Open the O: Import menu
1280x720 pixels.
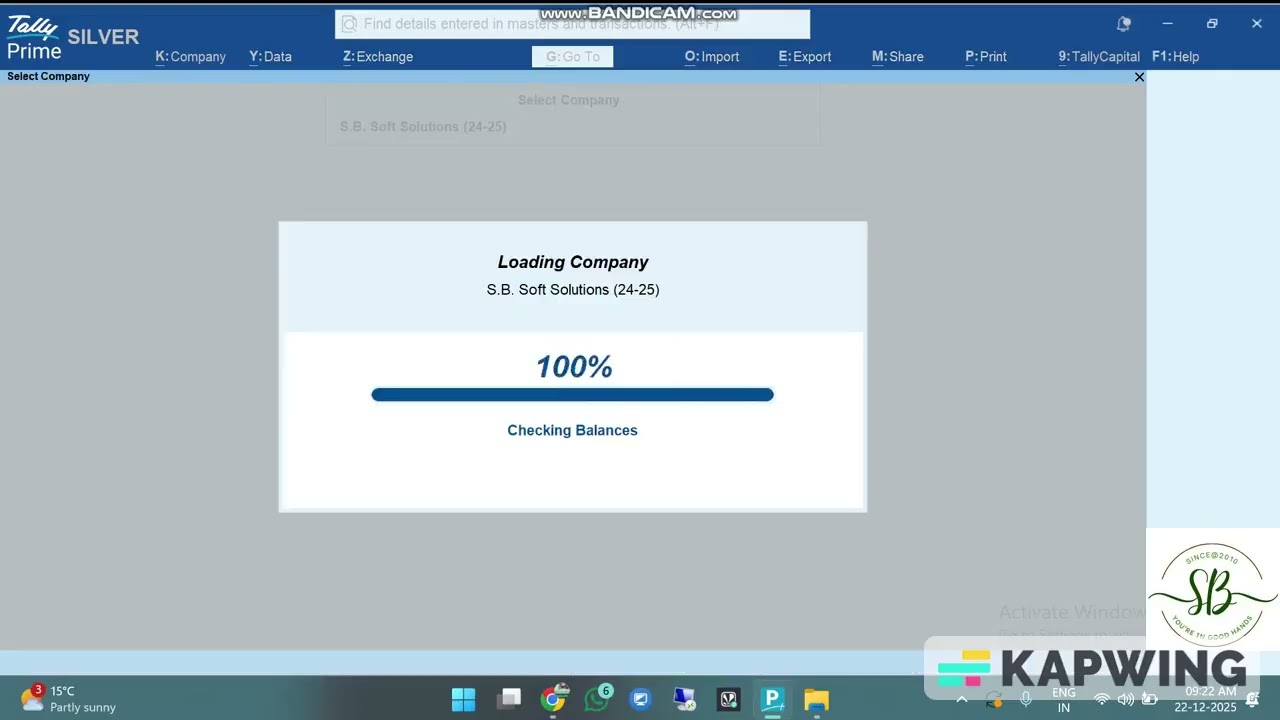click(x=712, y=57)
